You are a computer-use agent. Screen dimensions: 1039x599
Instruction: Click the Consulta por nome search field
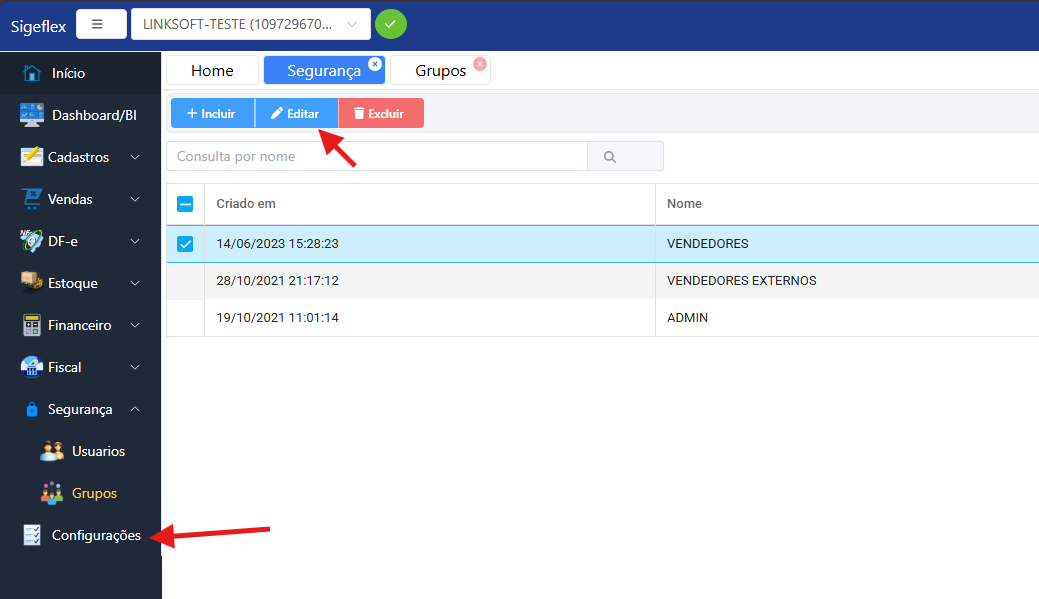tap(376, 157)
